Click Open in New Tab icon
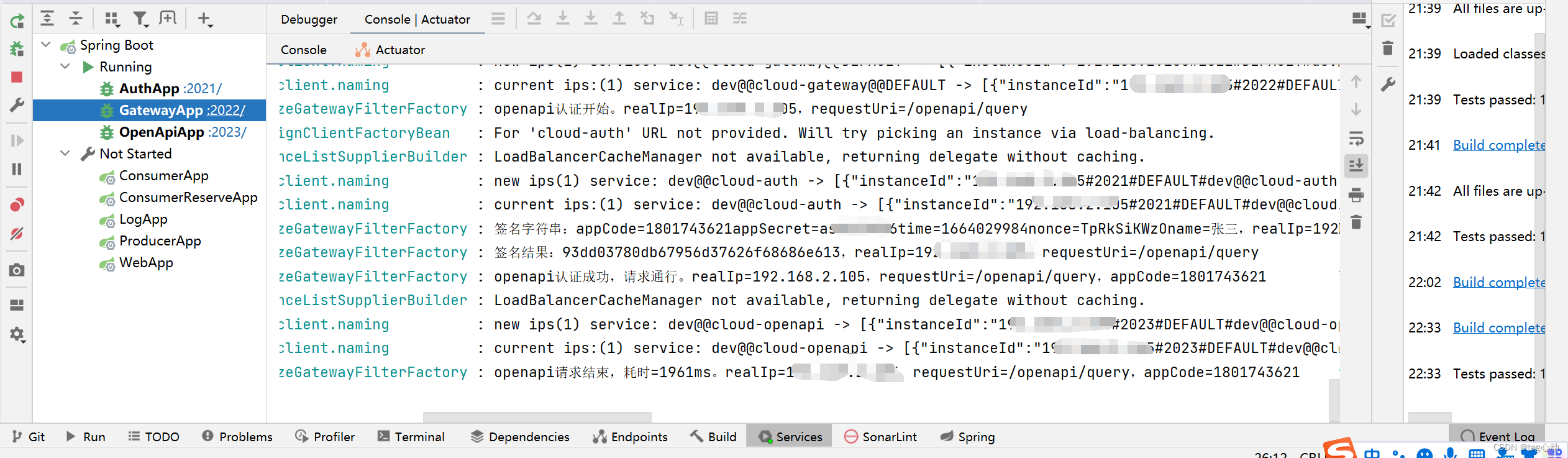The image size is (1568, 458). tap(168, 18)
